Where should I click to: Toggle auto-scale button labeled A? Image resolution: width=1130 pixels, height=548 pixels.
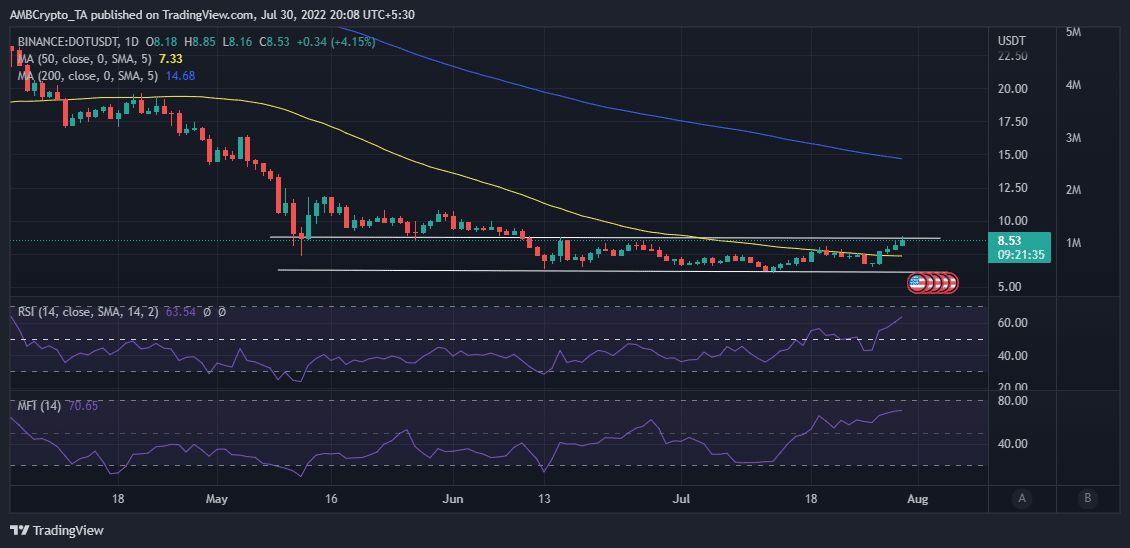[1021, 498]
